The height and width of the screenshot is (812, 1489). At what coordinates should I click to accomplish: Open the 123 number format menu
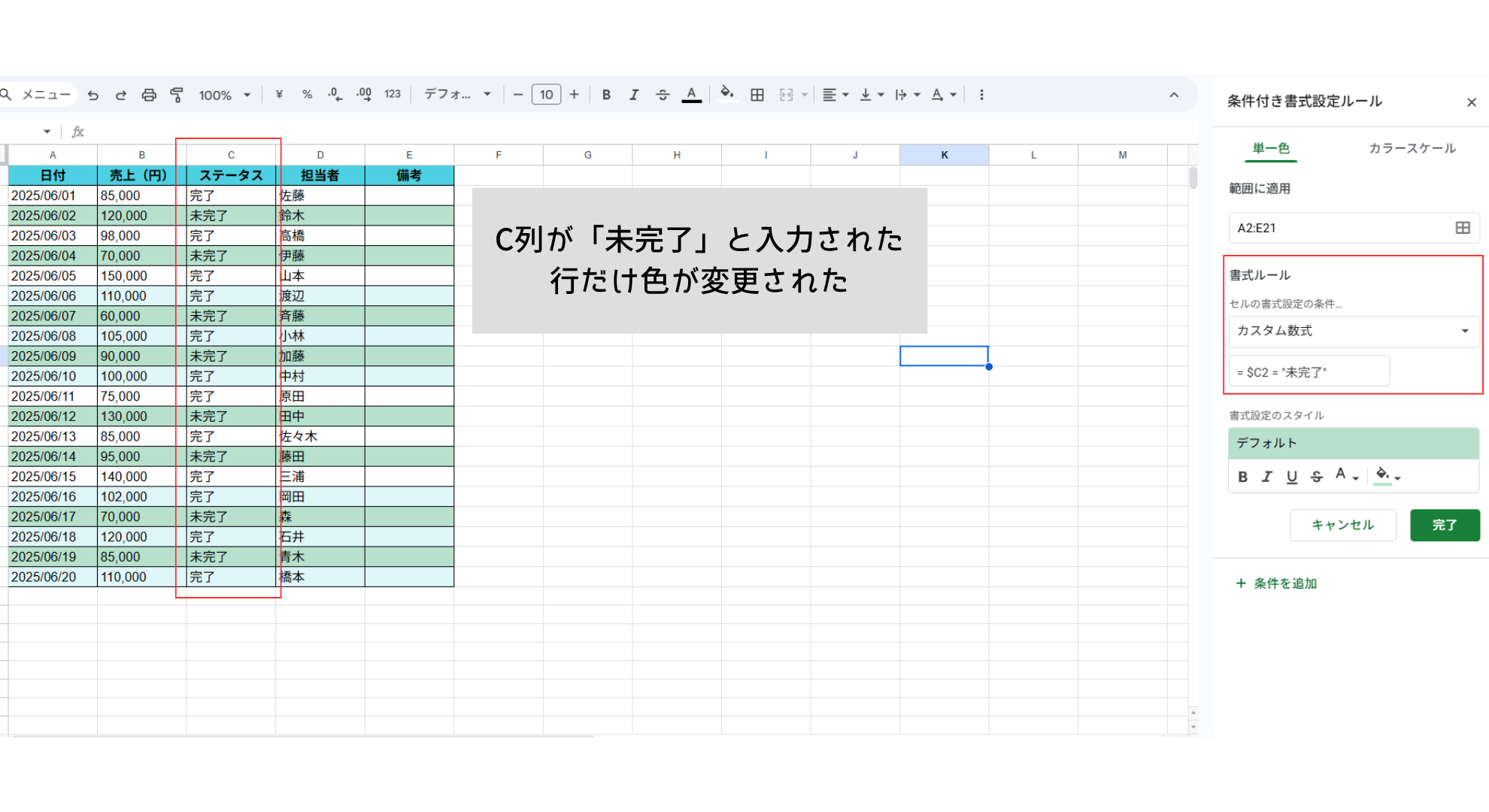[x=393, y=95]
